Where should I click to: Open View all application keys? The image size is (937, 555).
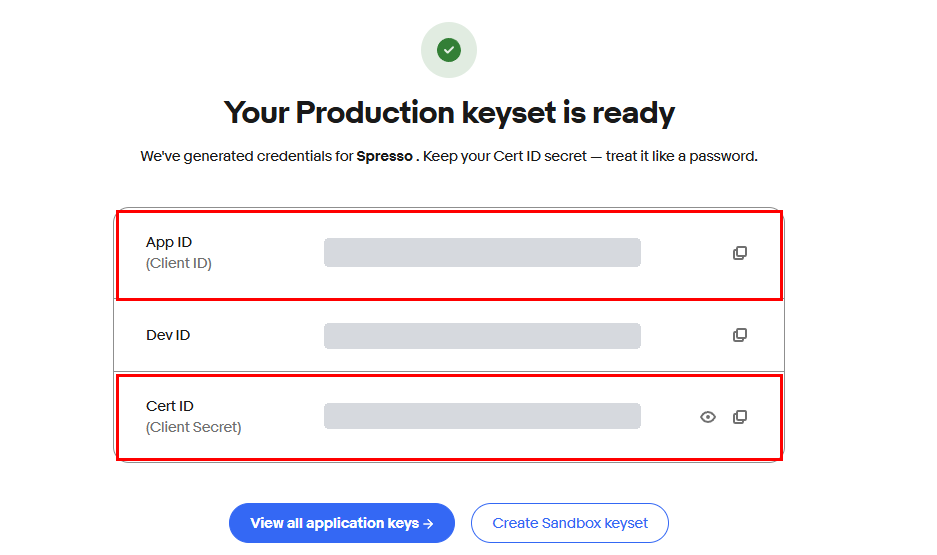342,523
